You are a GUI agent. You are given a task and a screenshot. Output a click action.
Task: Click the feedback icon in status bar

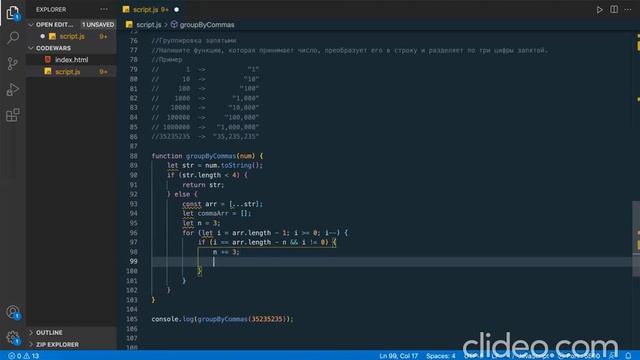point(611,356)
